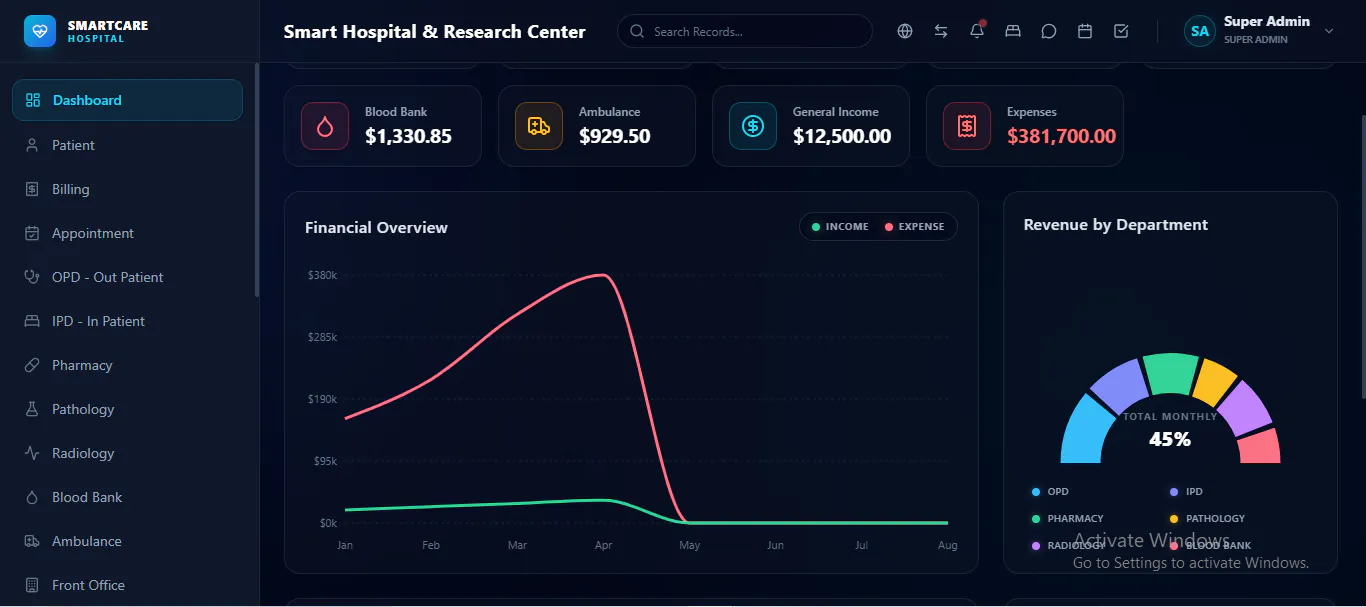This screenshot has height=607, width=1366.
Task: Click the SmartCare Hospital heart logo
Action: [x=40, y=31]
